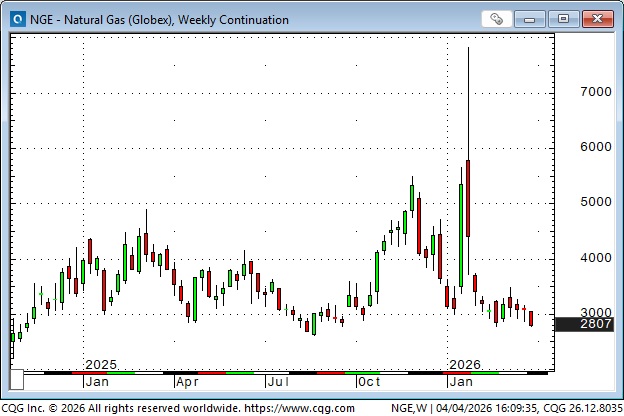This screenshot has width=624, height=416.
Task: Select the current price label 2807
Action: (x=582, y=324)
